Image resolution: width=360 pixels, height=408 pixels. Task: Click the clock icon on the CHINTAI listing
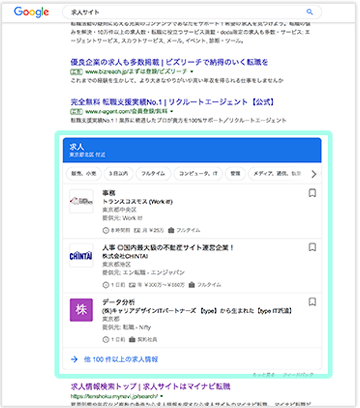[106, 285]
